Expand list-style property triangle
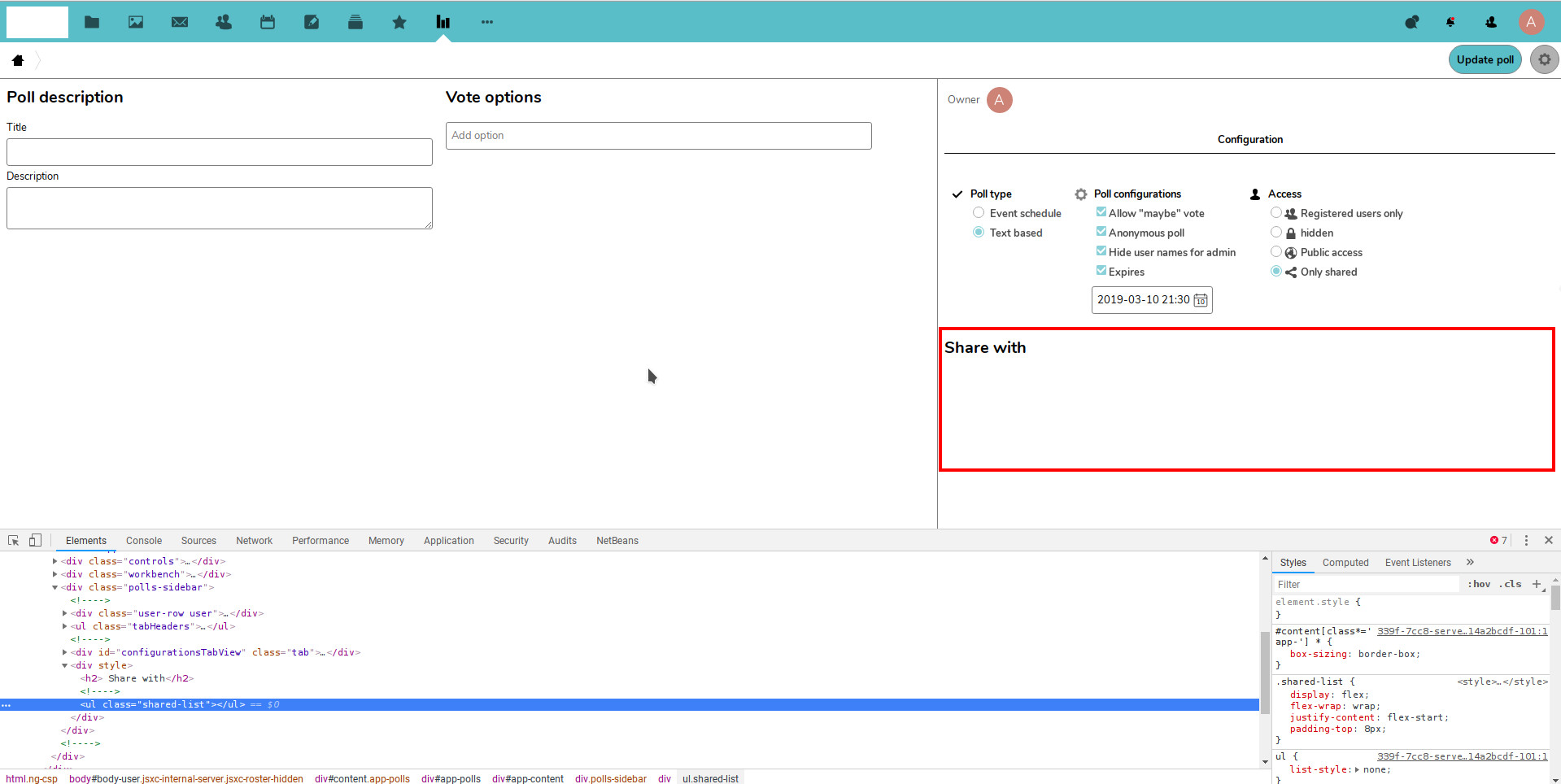1561x784 pixels. point(1357,769)
